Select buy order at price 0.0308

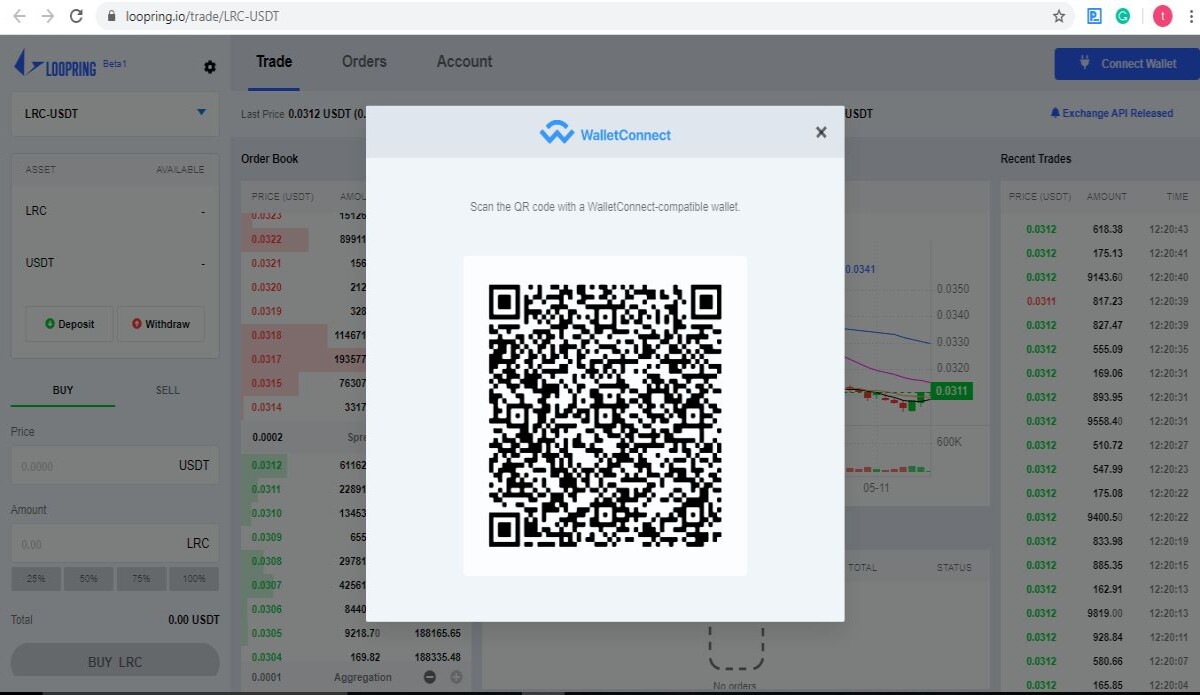pos(266,561)
